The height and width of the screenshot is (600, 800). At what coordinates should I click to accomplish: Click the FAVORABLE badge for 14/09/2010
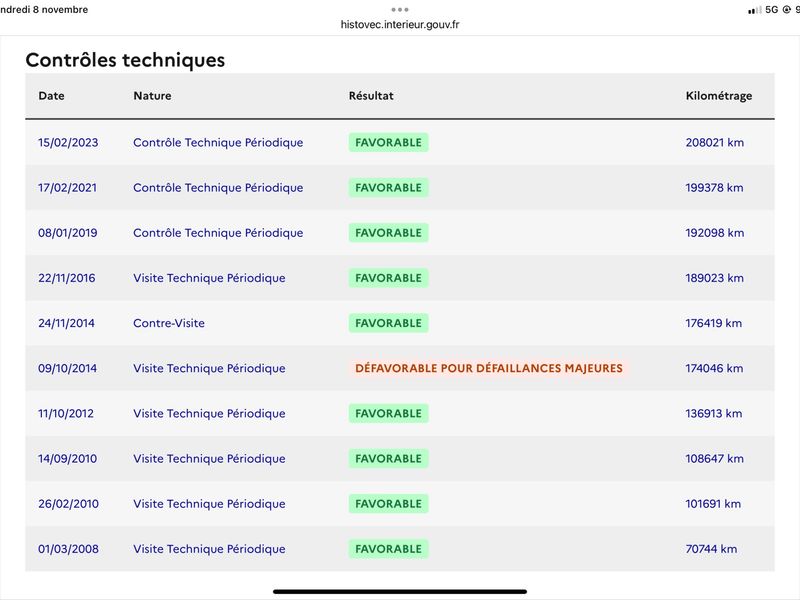[x=388, y=459]
